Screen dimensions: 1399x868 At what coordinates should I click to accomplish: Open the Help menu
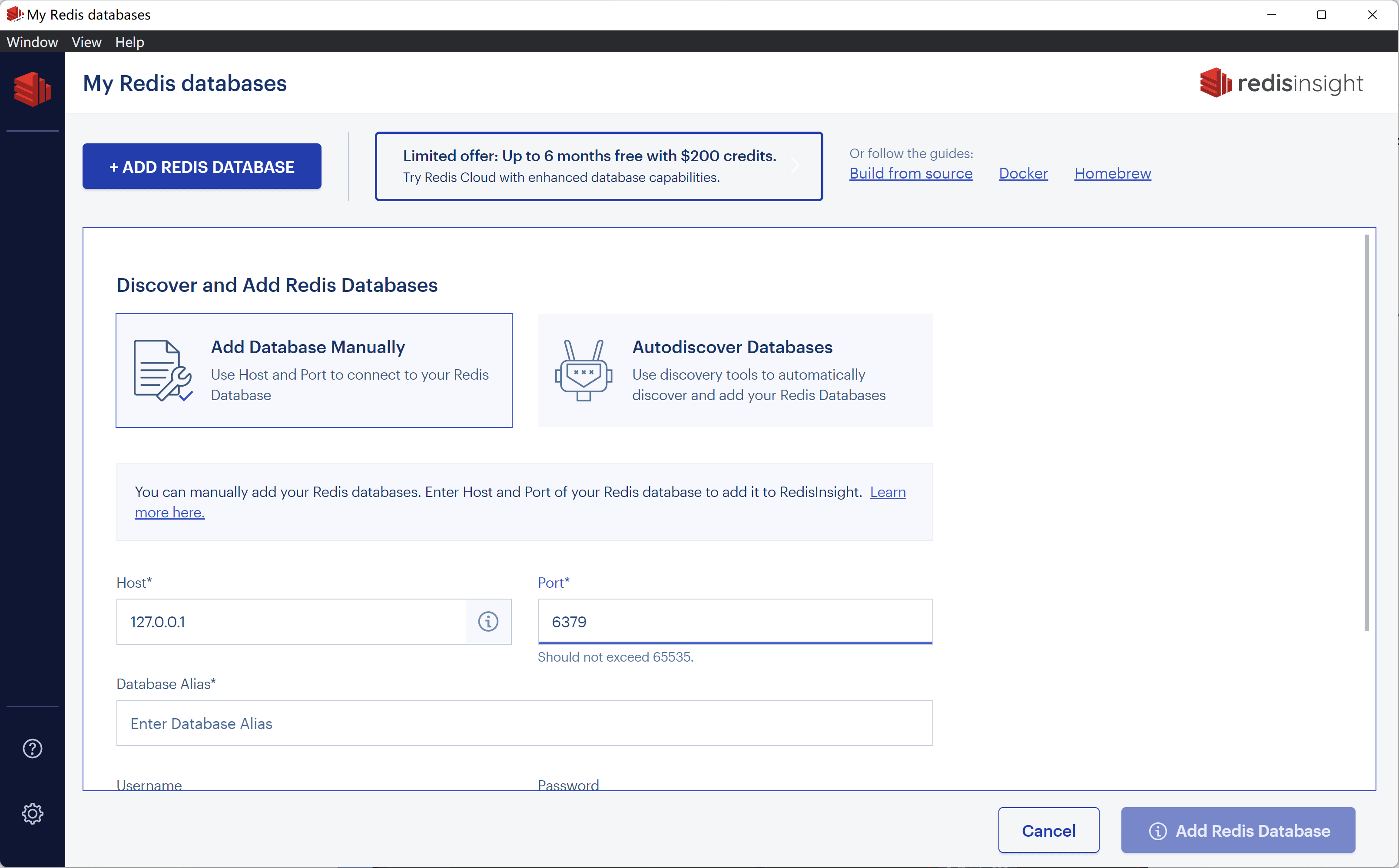[x=129, y=42]
